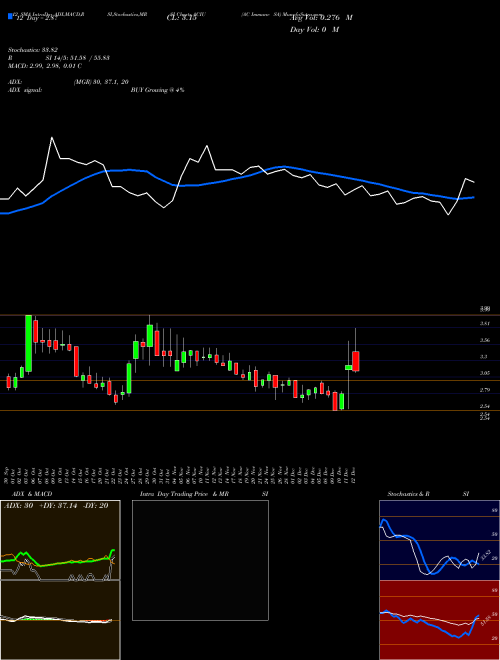Click the highest peak of white price line

click(x=52, y=138)
